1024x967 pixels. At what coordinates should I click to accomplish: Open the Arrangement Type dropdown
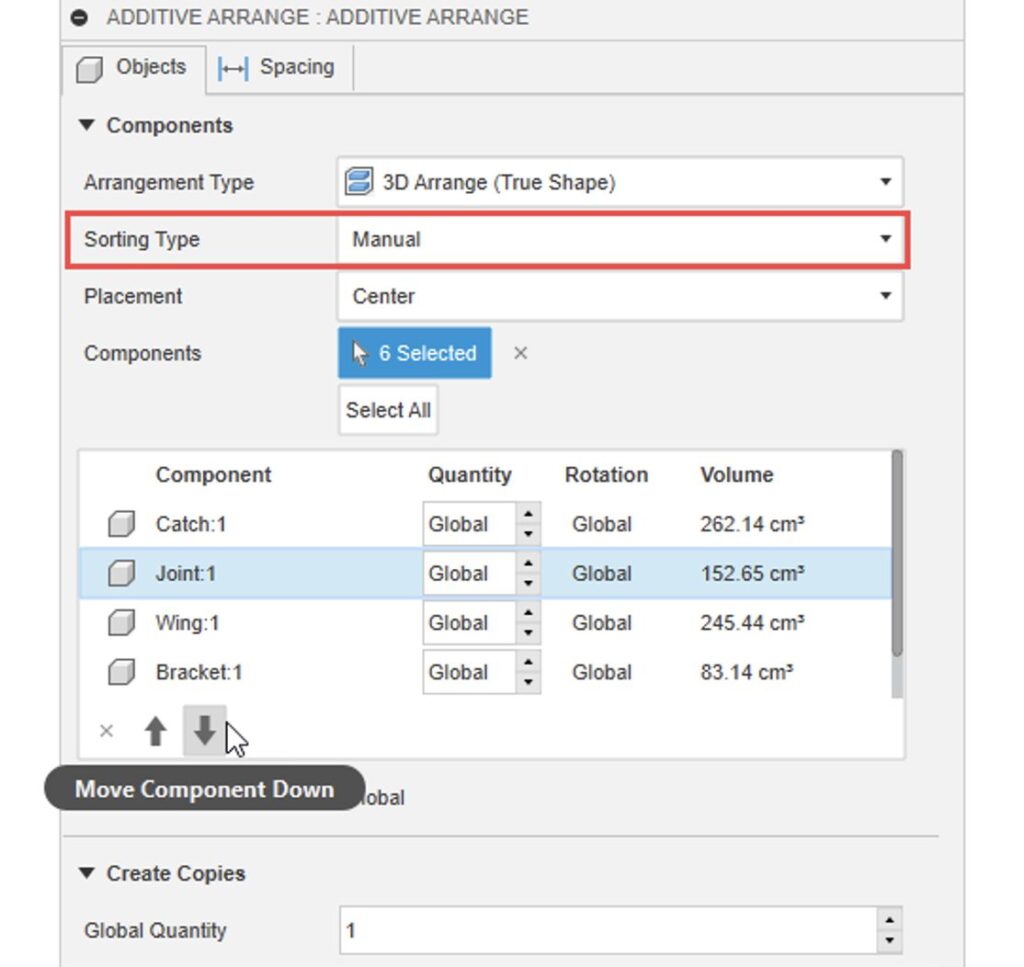(619, 182)
